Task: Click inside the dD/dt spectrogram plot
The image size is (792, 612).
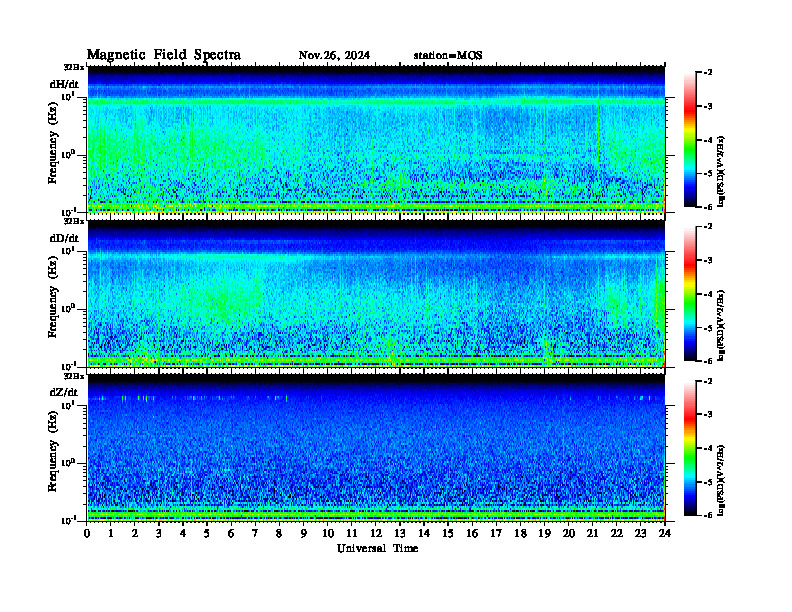Action: [376, 294]
